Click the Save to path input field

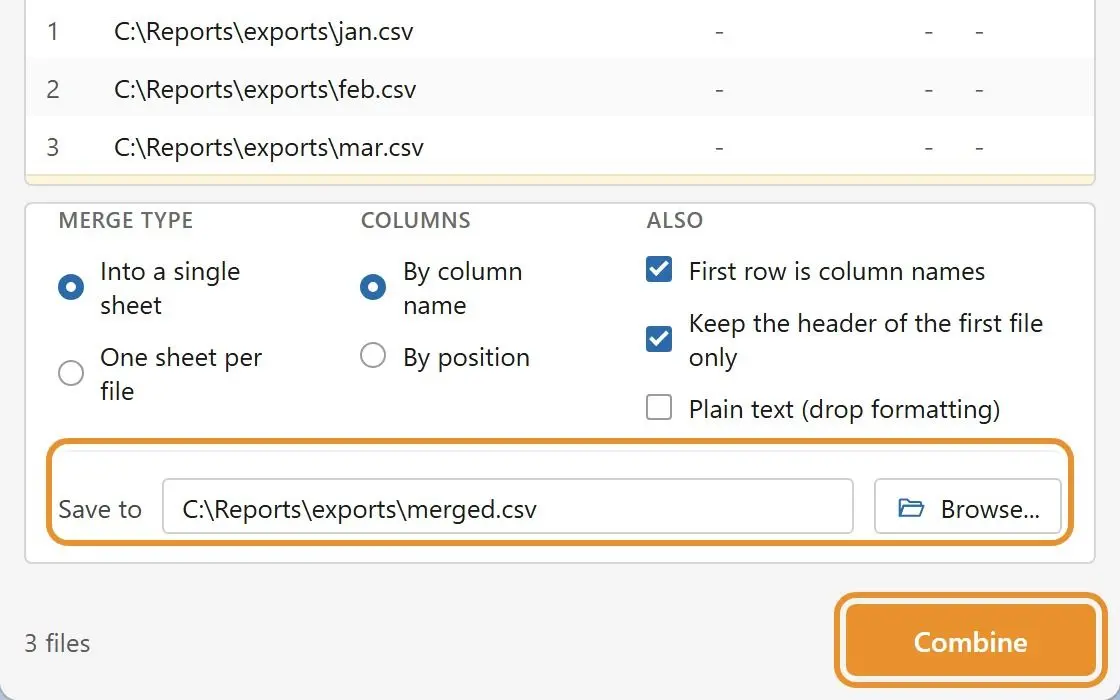click(x=508, y=506)
